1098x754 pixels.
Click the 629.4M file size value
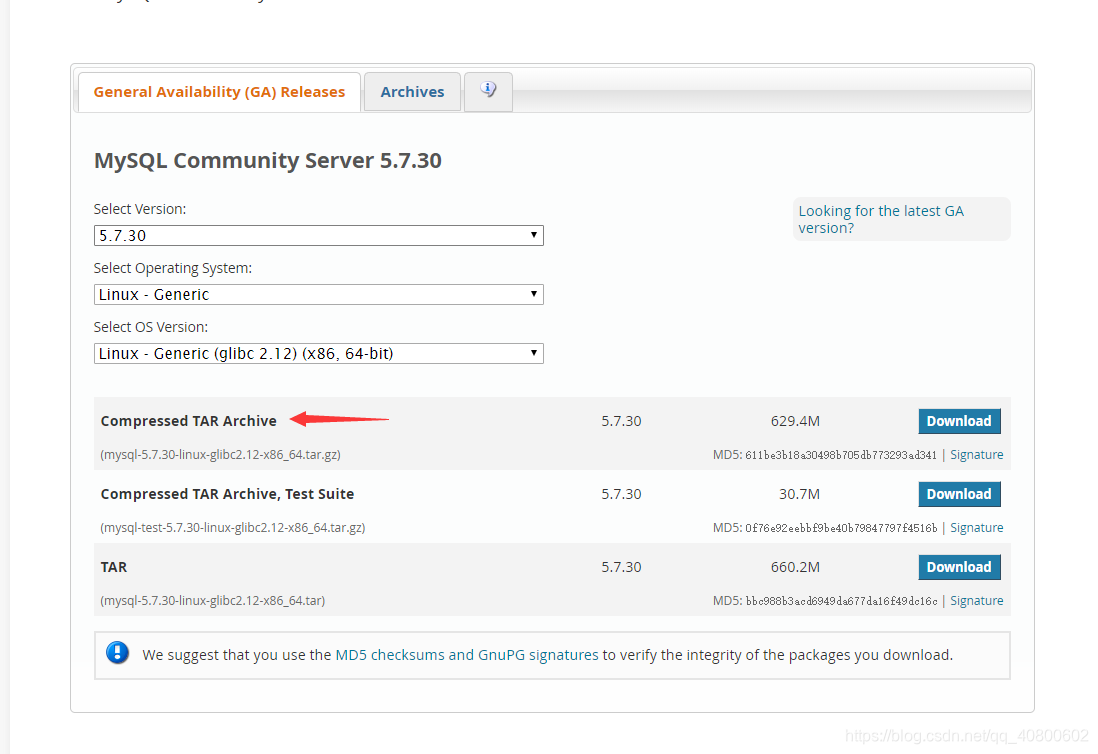(795, 421)
